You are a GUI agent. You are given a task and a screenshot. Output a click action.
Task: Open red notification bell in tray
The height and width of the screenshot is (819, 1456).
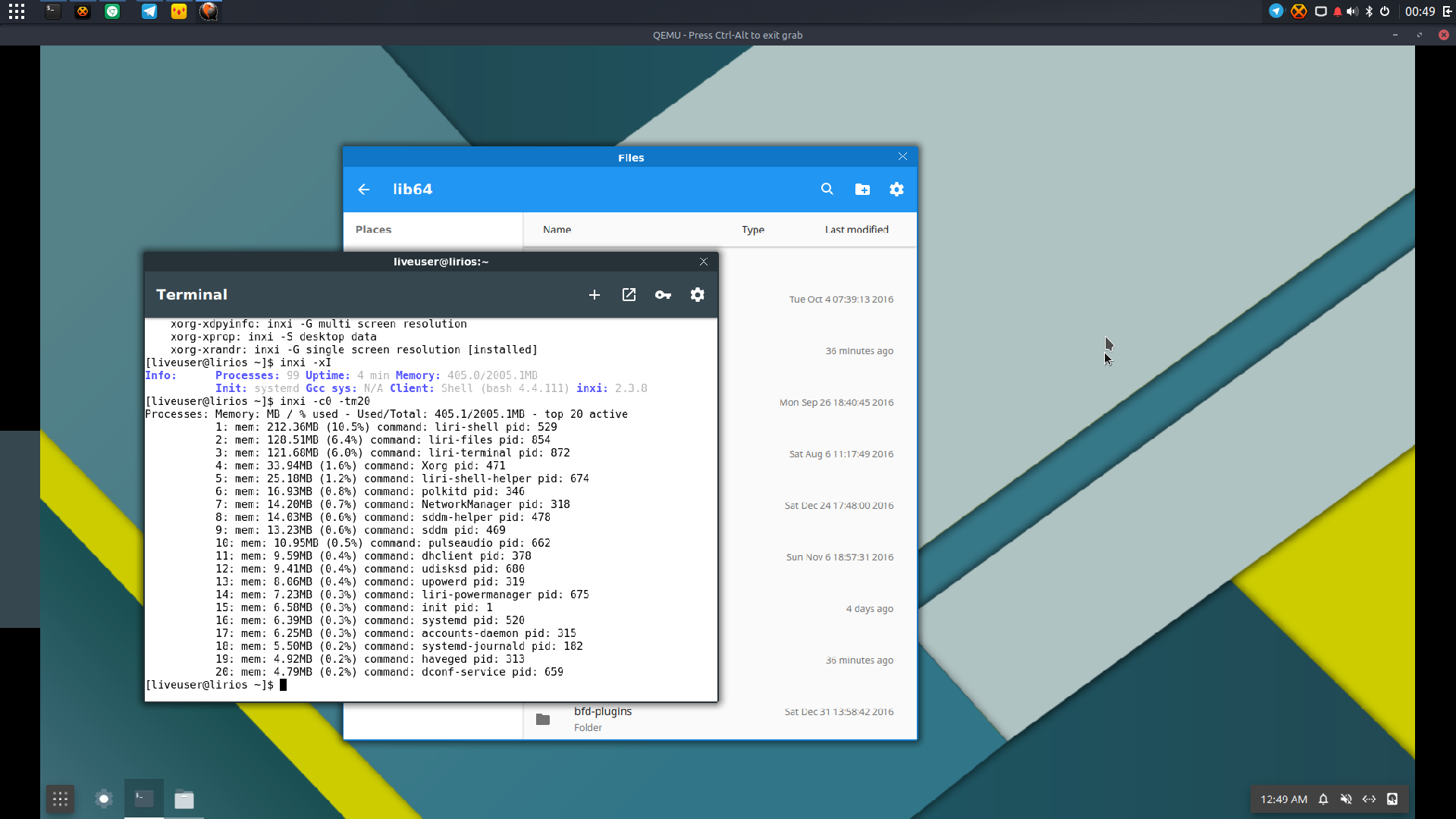tap(1338, 11)
